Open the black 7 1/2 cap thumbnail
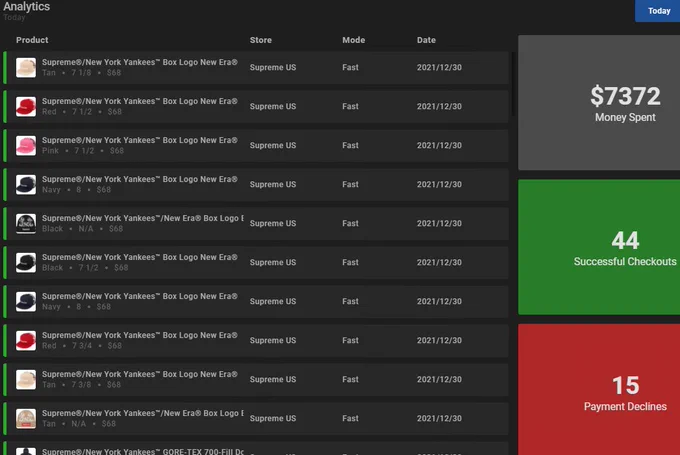Image resolution: width=680 pixels, height=455 pixels. (x=26, y=263)
